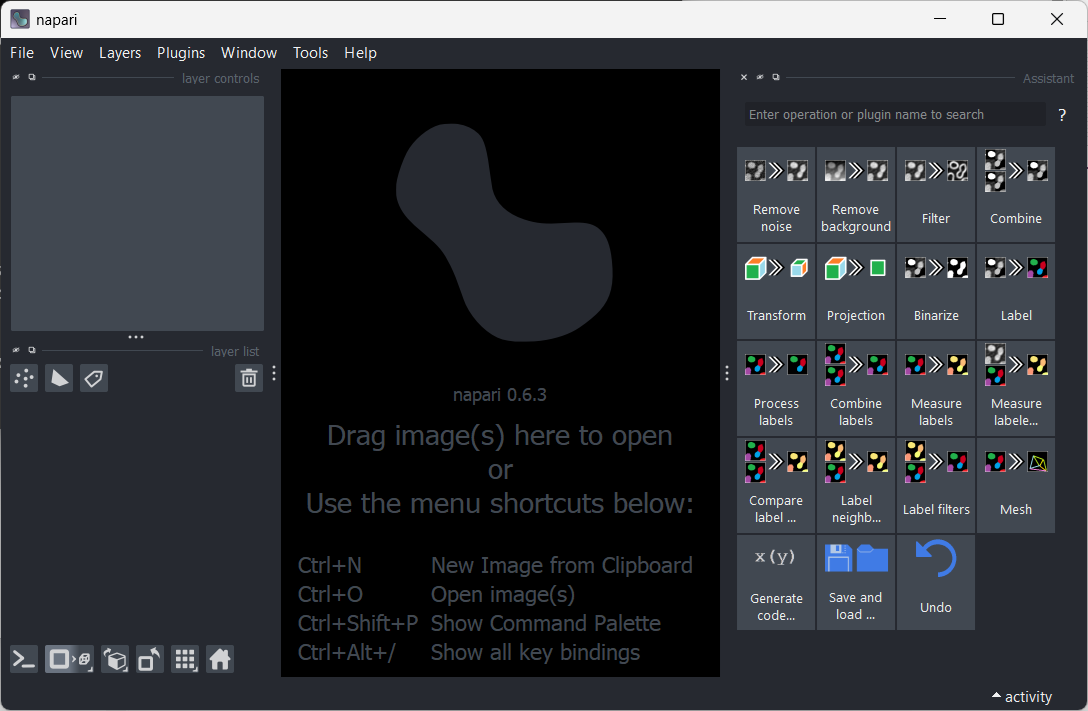Open the File menu
This screenshot has height=711, width=1088.
point(22,53)
